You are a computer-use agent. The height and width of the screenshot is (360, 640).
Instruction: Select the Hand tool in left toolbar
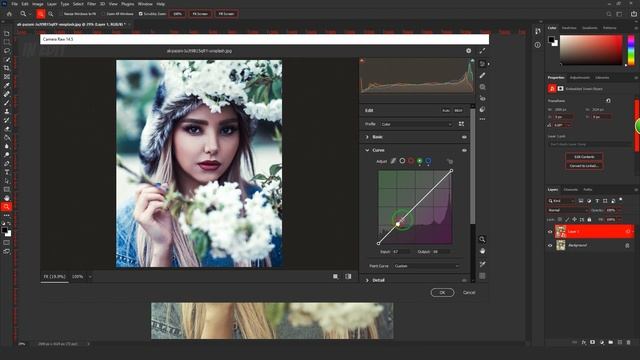(x=7, y=198)
